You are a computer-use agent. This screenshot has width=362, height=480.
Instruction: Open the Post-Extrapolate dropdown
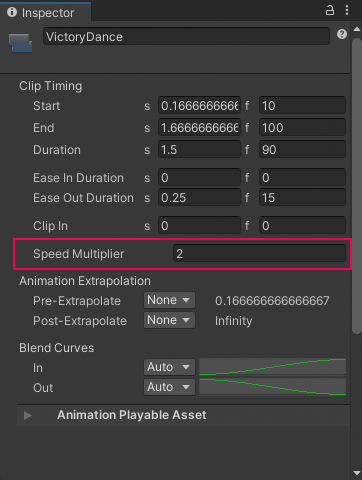(169, 320)
